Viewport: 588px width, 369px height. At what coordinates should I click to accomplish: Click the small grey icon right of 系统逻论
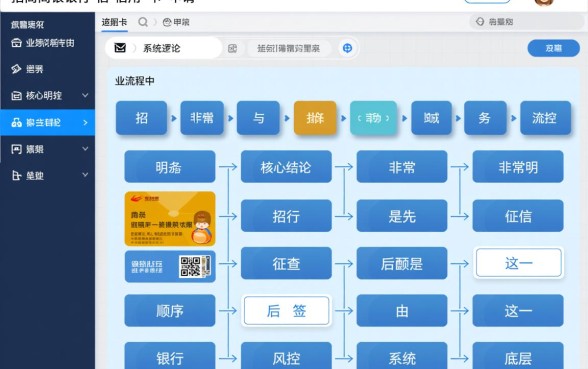tap(232, 48)
